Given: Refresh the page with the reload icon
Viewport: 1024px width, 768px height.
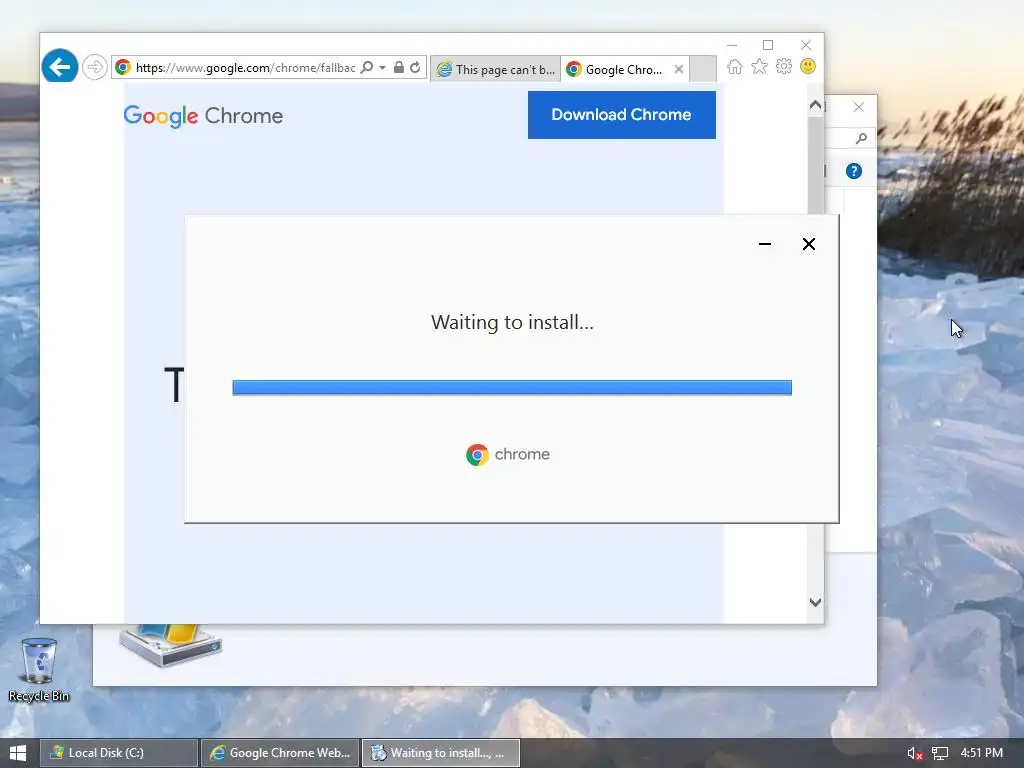Looking at the screenshot, I should tap(415, 67).
